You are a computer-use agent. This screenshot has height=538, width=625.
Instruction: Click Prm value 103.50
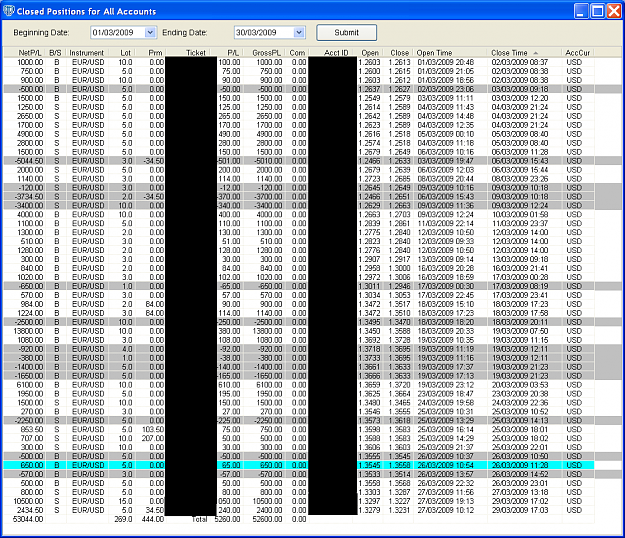(153, 430)
